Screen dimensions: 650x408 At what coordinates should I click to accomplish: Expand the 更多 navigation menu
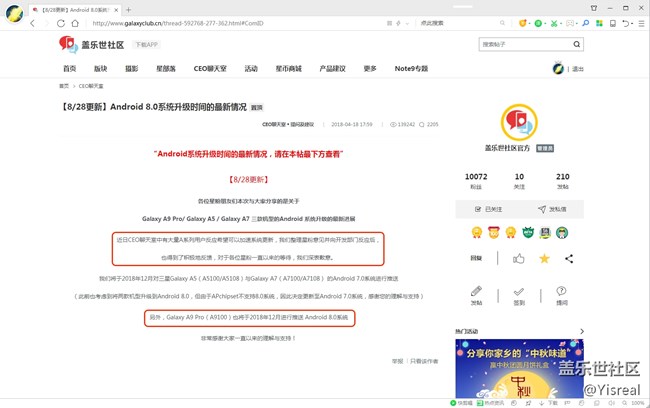coord(370,68)
